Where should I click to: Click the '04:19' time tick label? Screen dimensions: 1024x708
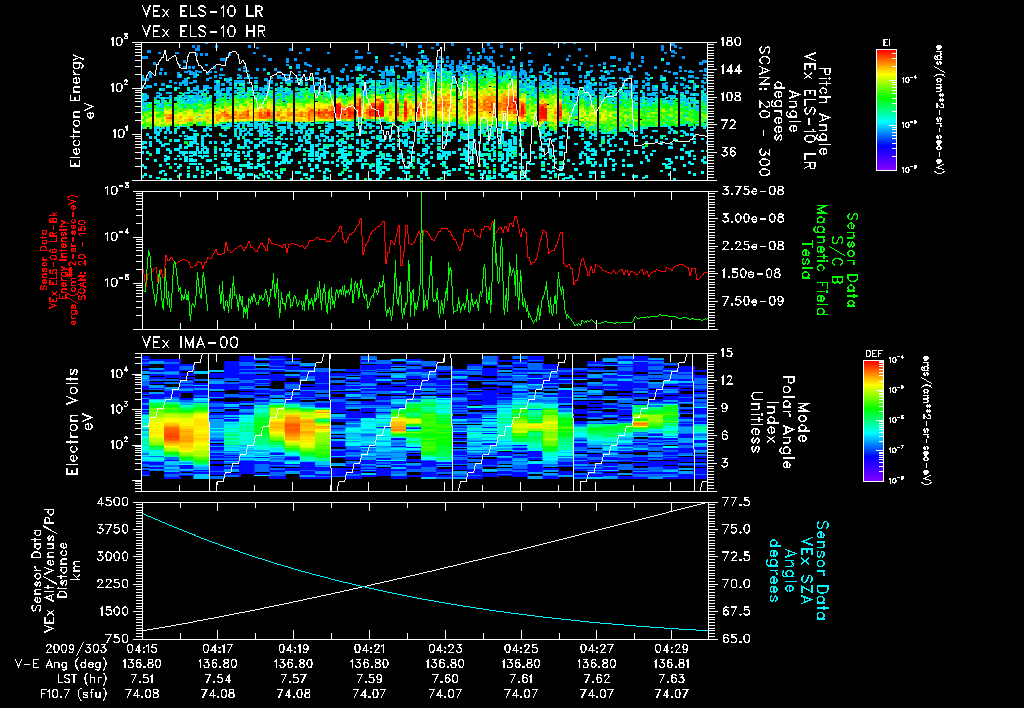[294, 650]
